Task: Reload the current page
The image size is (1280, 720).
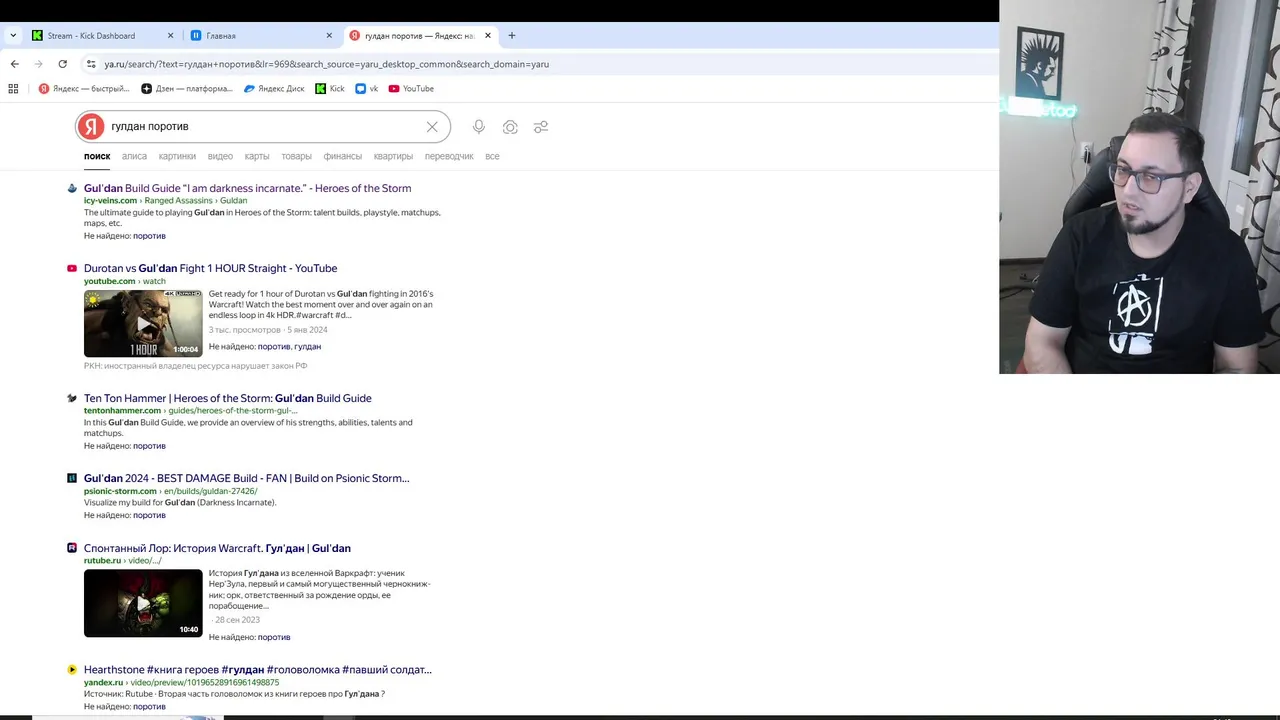Action: pos(62,64)
